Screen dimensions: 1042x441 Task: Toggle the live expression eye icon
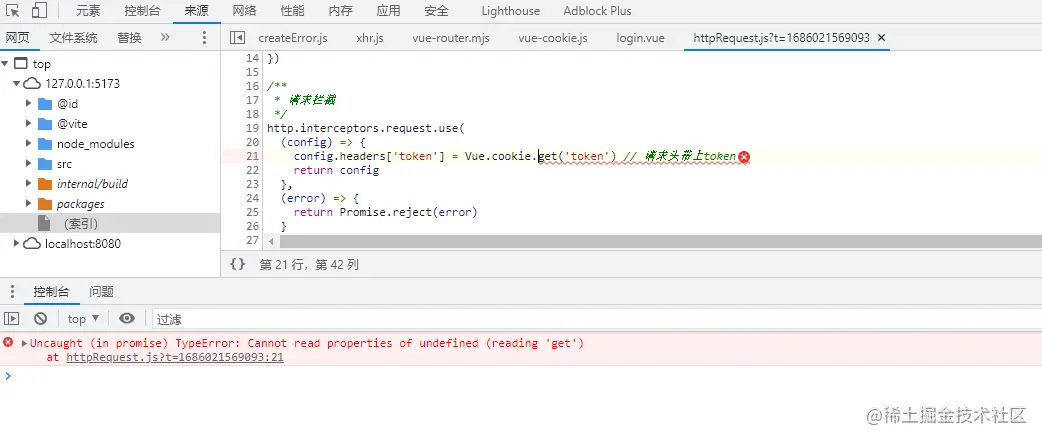tap(126, 318)
